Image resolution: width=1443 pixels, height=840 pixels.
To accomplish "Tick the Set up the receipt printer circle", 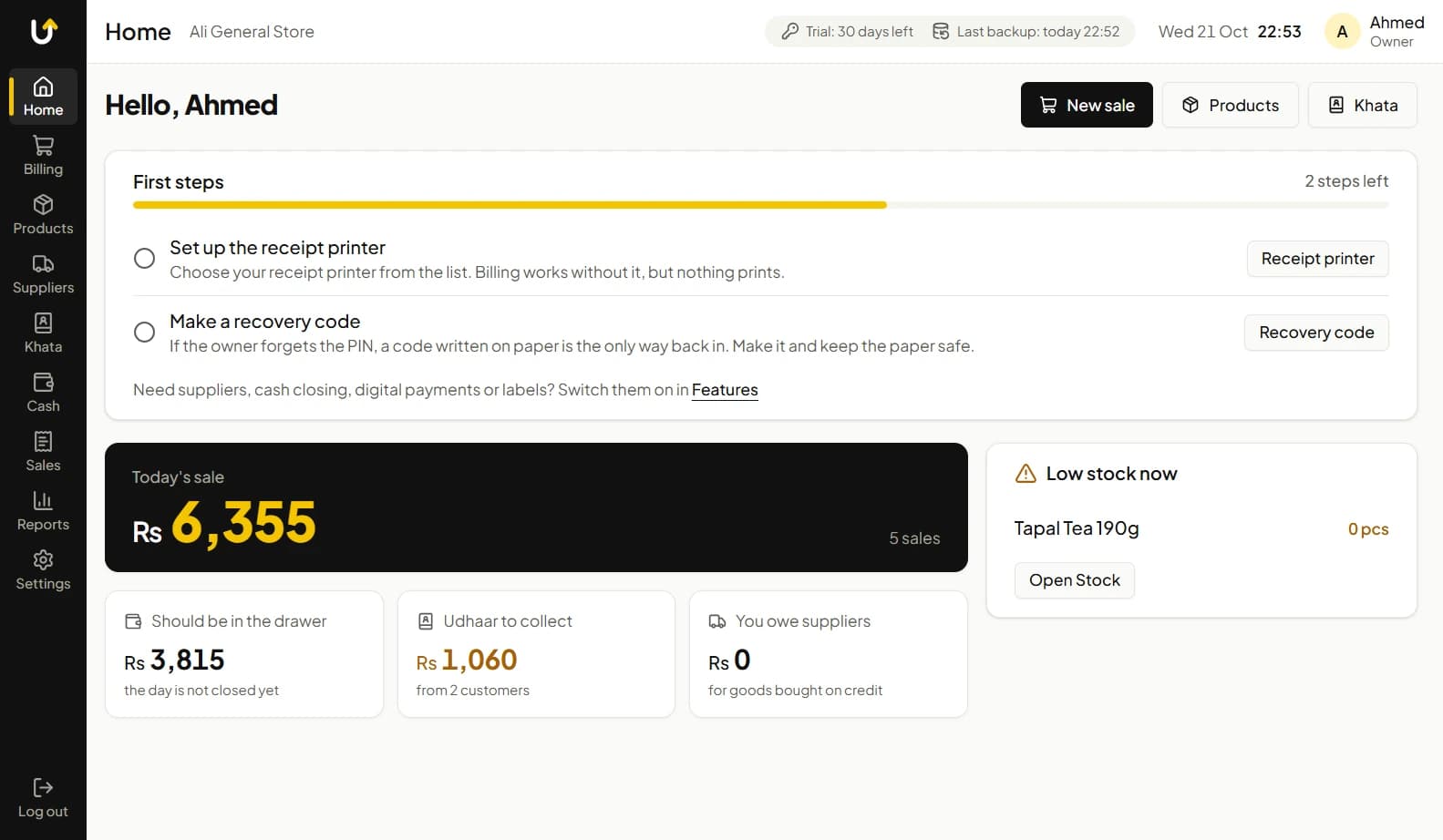I will point(144,259).
